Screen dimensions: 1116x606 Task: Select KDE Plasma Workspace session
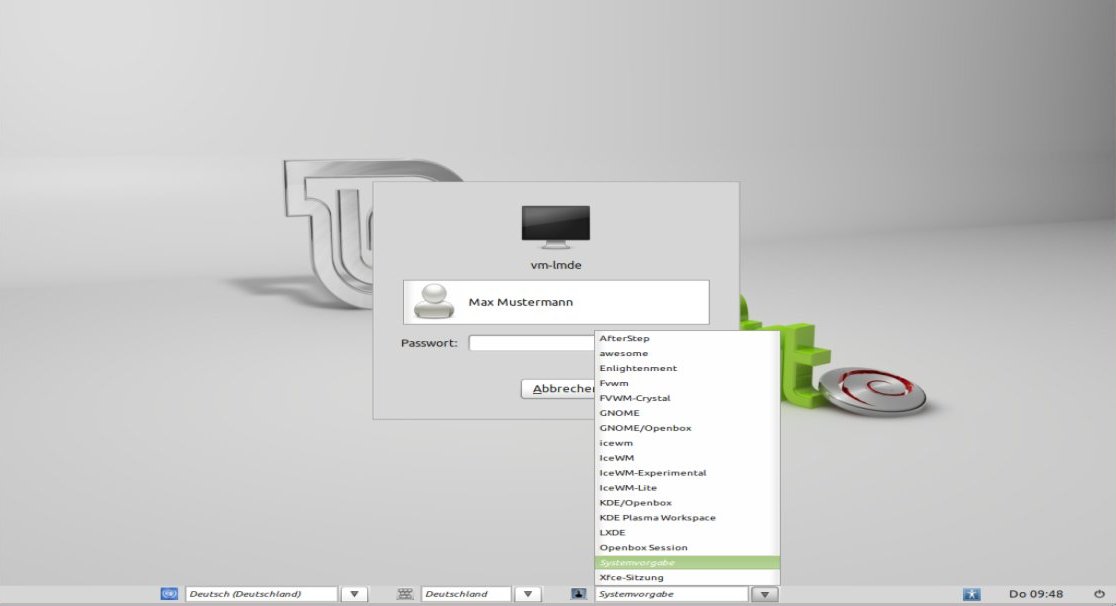tap(687, 518)
